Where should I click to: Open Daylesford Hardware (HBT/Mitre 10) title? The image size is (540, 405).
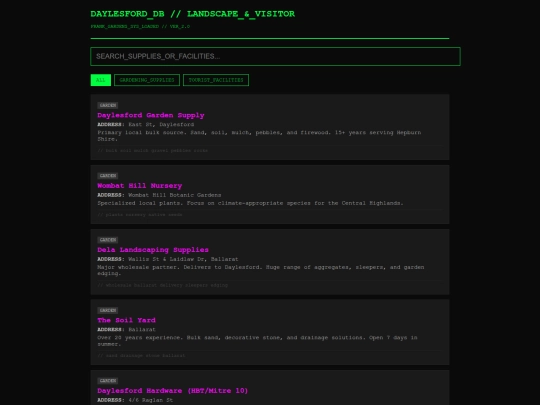(x=173, y=391)
